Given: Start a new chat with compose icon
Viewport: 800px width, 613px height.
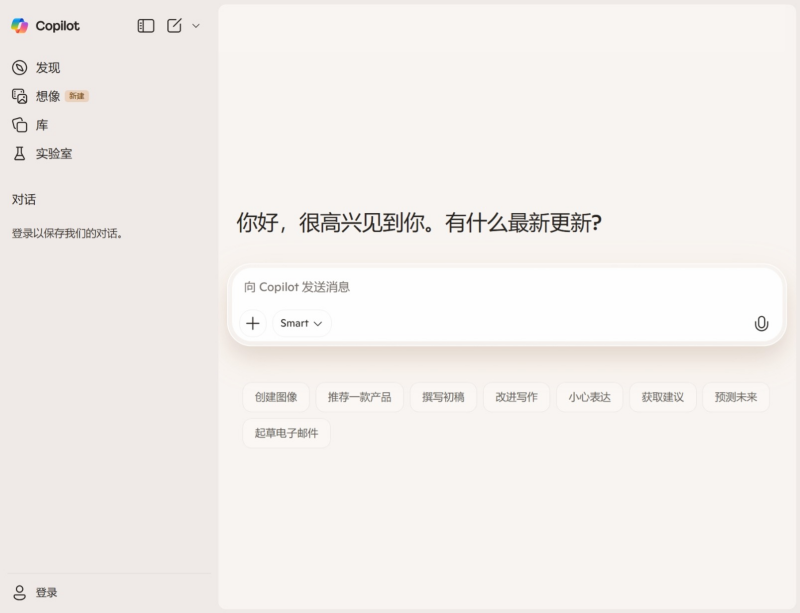Looking at the screenshot, I should click(174, 26).
